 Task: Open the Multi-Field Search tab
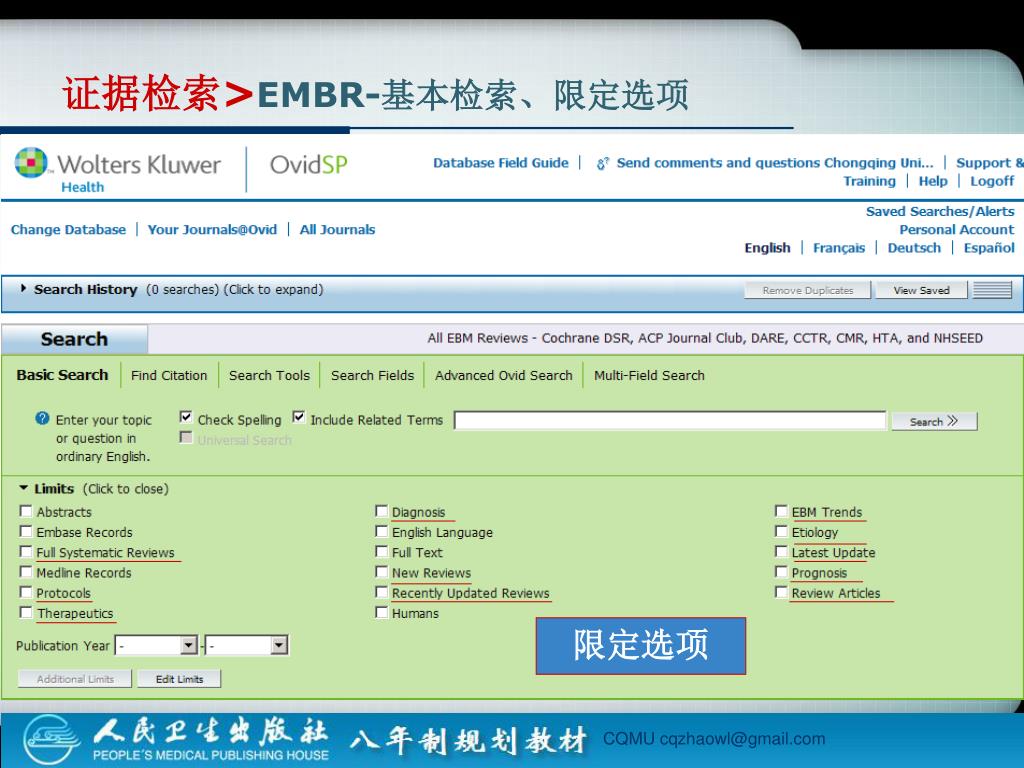point(649,376)
